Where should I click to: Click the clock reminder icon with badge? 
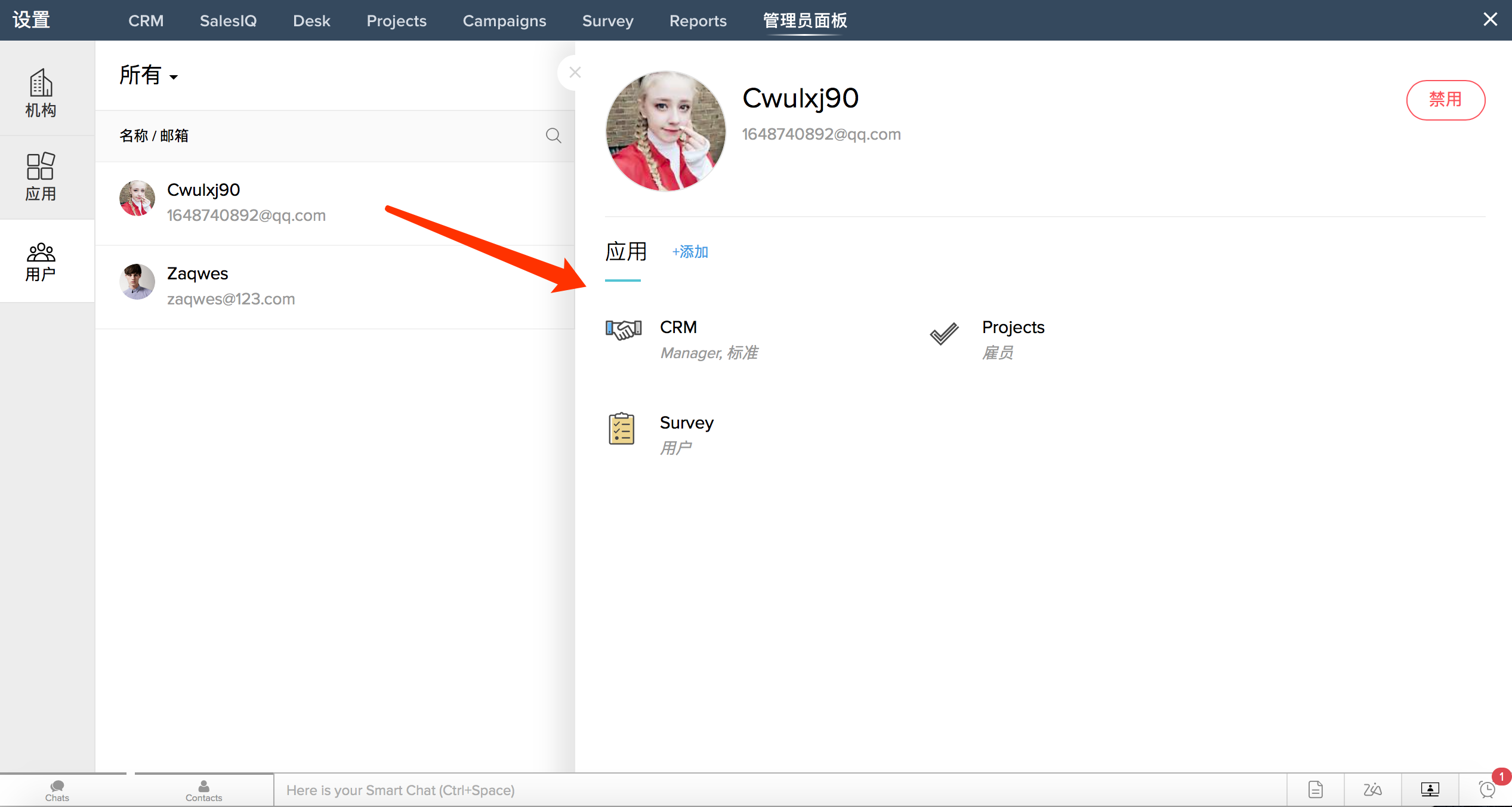coord(1488,789)
